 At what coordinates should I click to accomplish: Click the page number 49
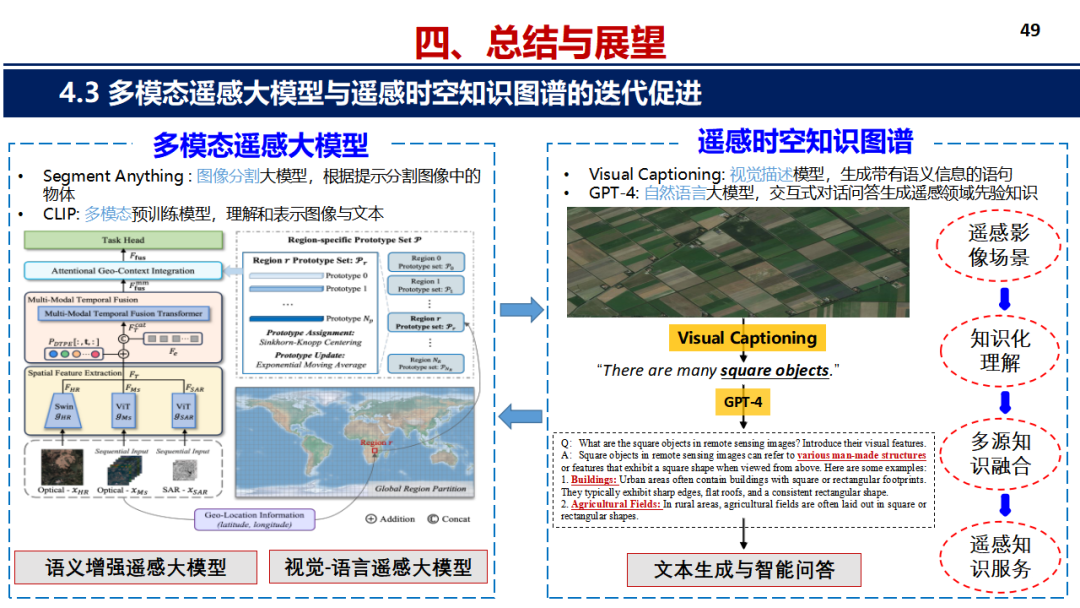1030,30
